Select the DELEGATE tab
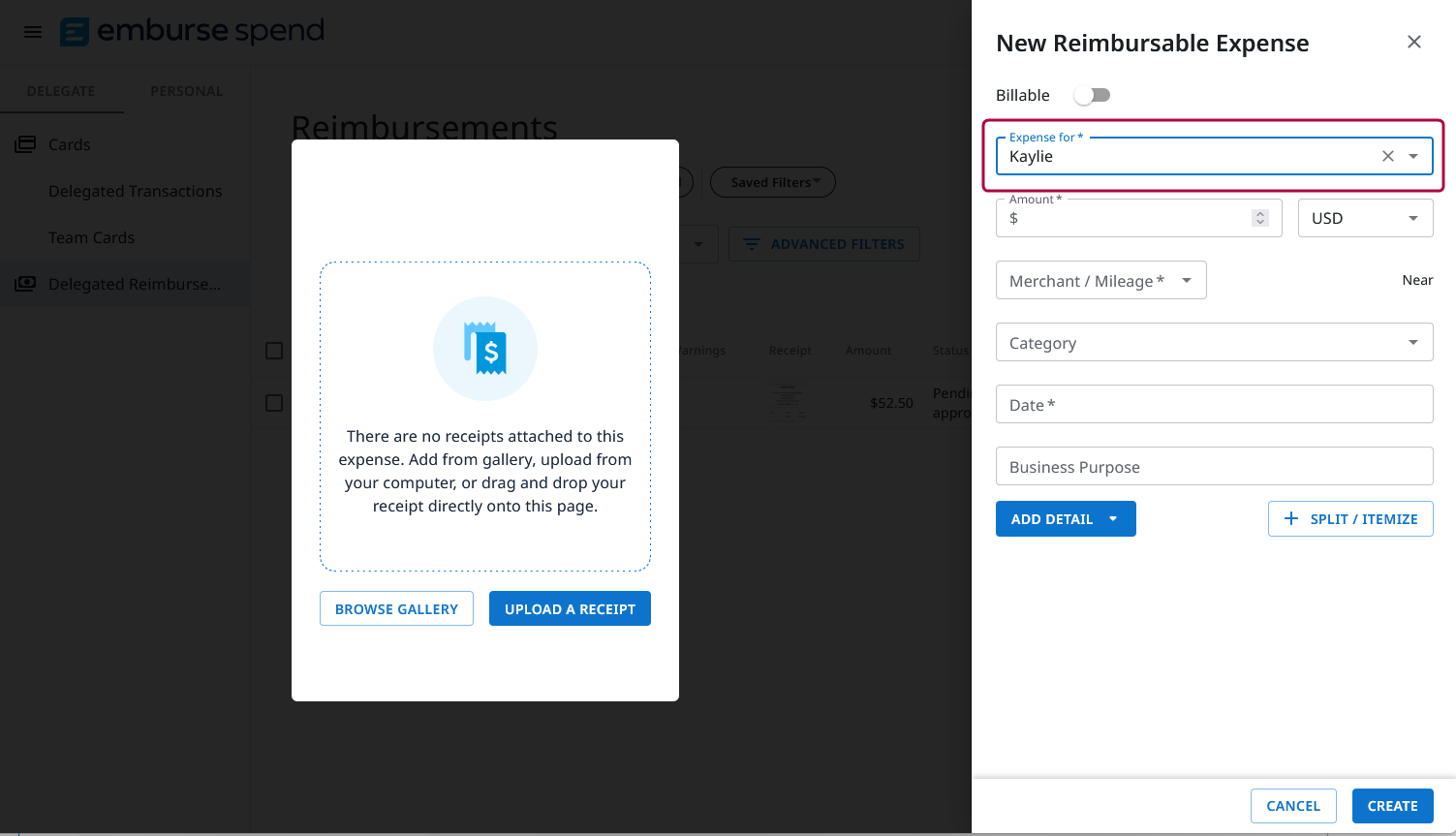 point(62,90)
